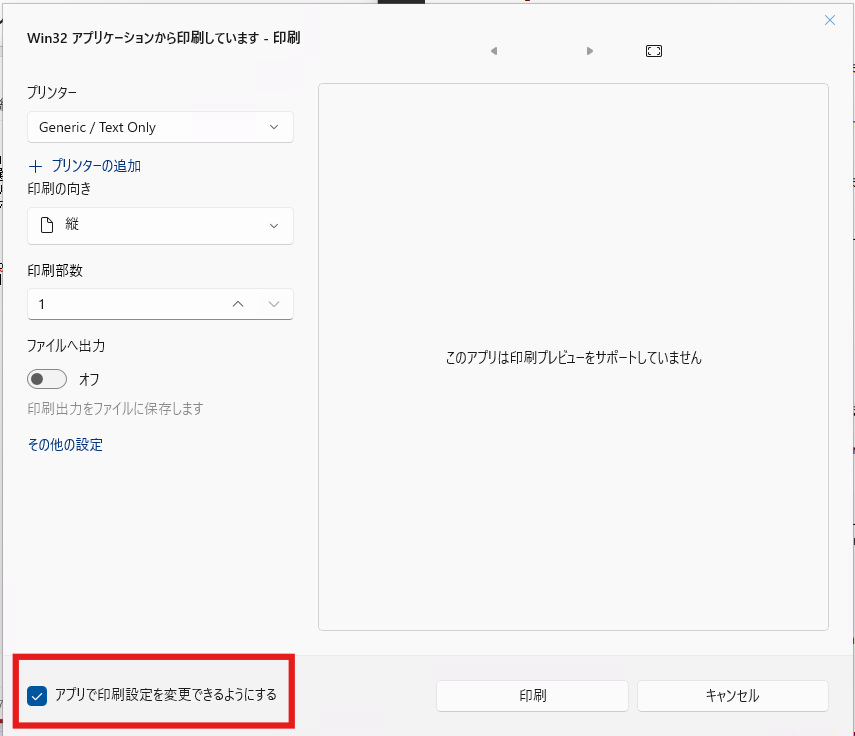Uncheck アプリで印刷設定を変更できるようにする checkbox
The width and height of the screenshot is (855, 736).
tap(39, 695)
